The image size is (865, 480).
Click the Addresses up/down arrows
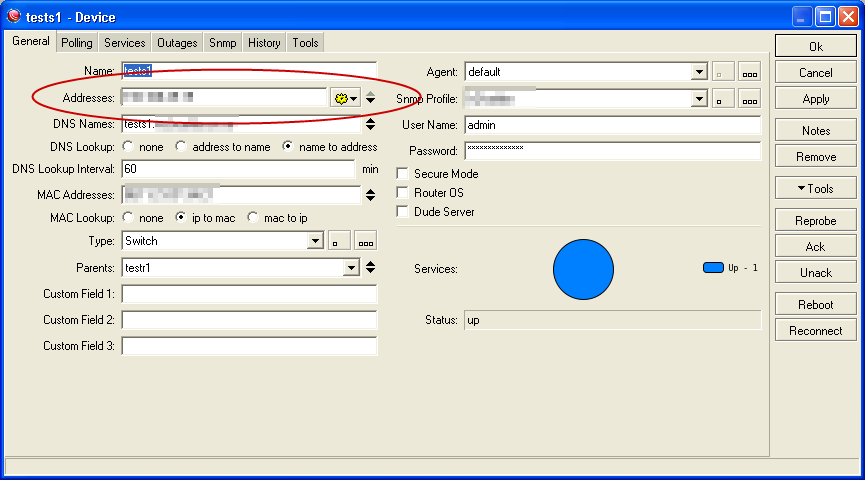click(x=371, y=98)
